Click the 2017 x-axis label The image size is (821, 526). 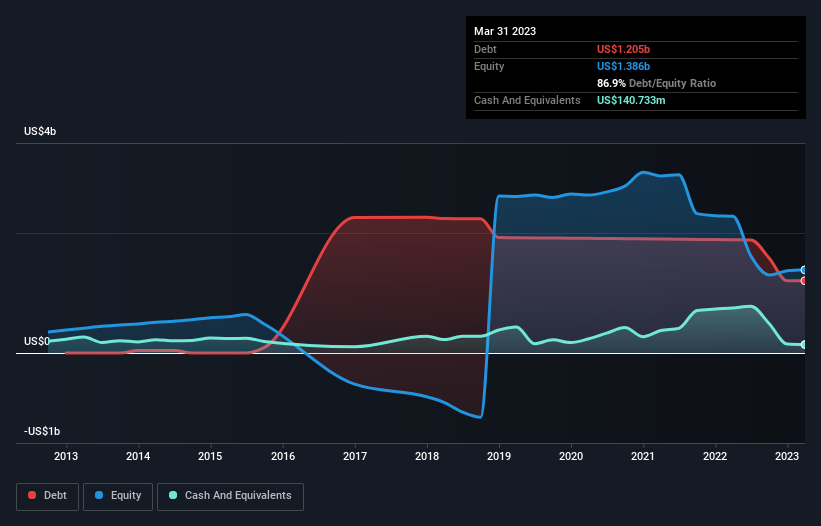coord(355,456)
